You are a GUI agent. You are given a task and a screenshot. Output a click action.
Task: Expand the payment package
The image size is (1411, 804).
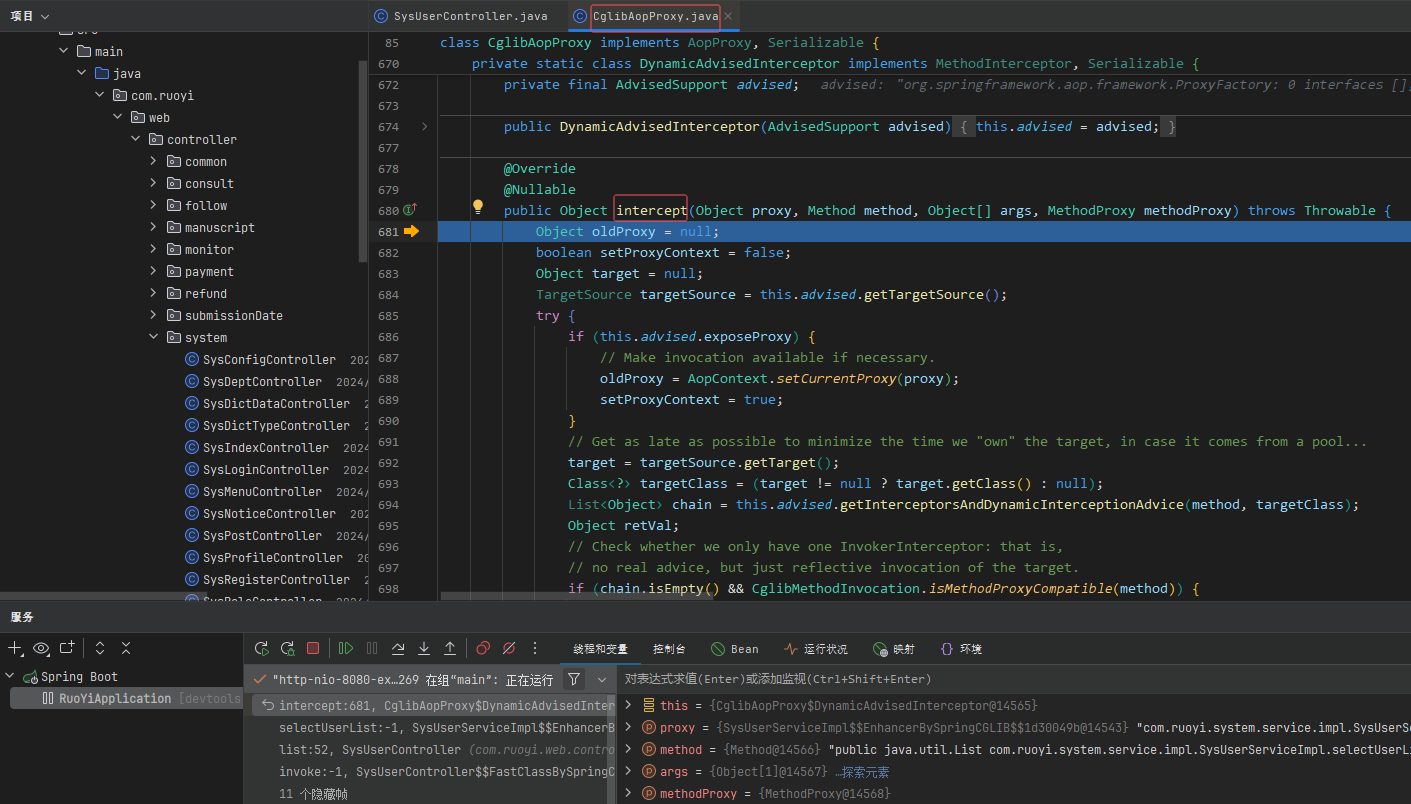[153, 271]
